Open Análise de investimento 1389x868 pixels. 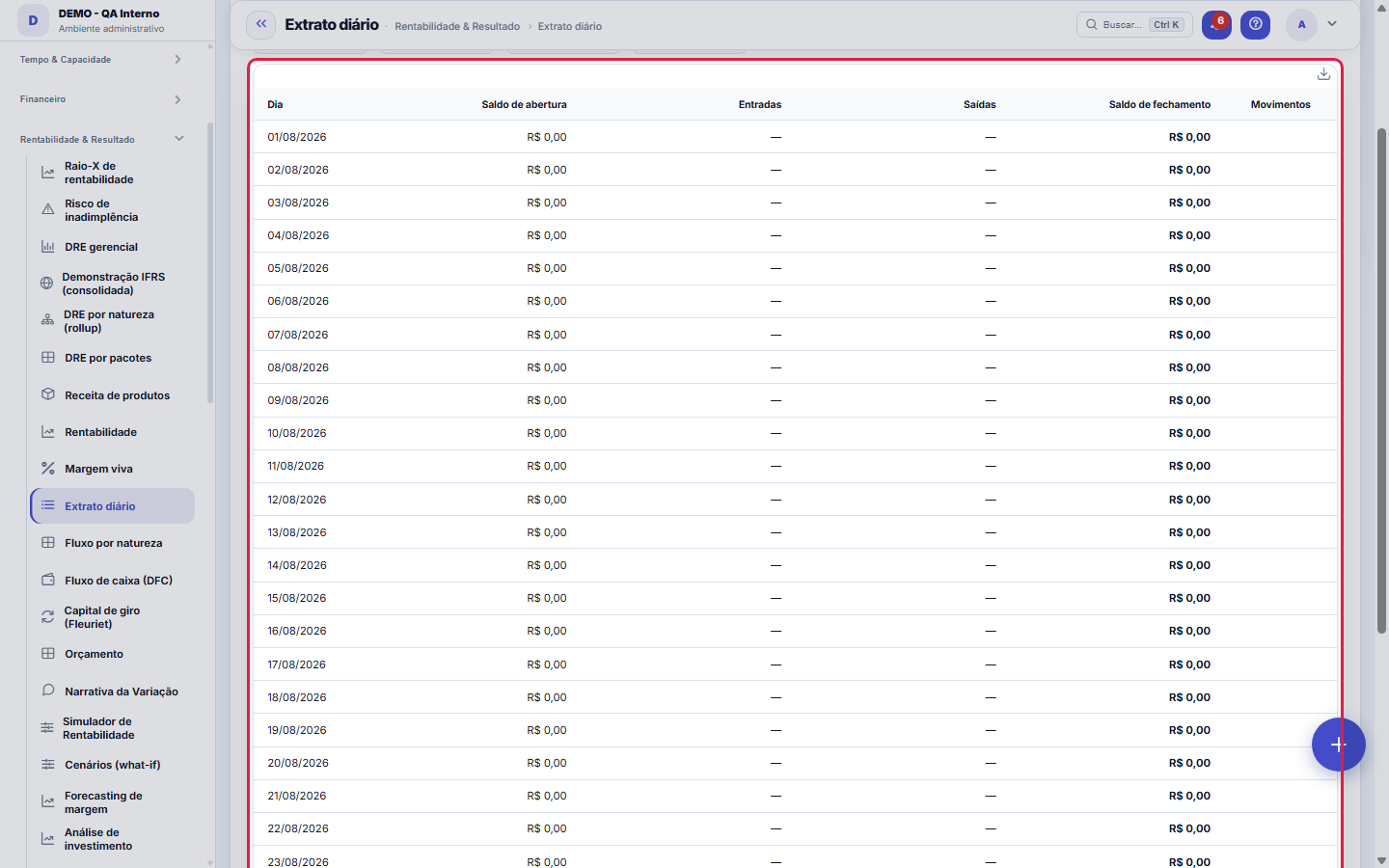pyautogui.click(x=113, y=839)
